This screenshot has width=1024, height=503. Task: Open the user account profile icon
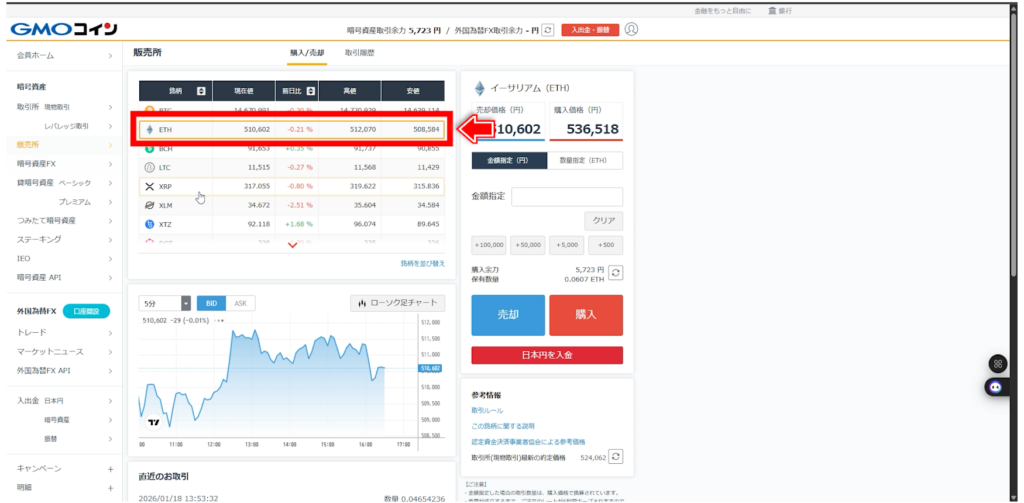(x=631, y=29)
